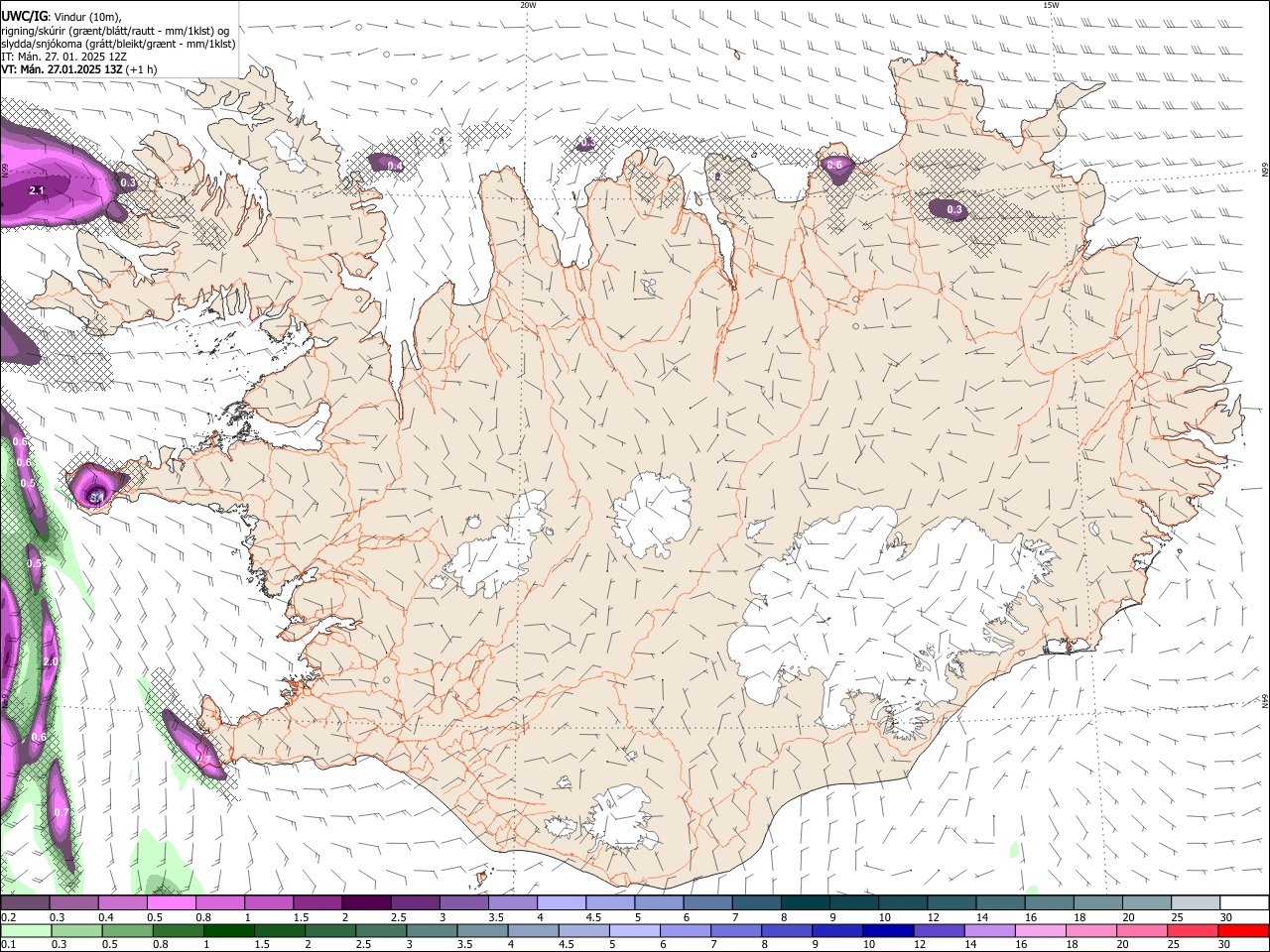Click the slydda/snjókoma legend description line
Image resolution: width=1270 pixels, height=952 pixels.
118,44
